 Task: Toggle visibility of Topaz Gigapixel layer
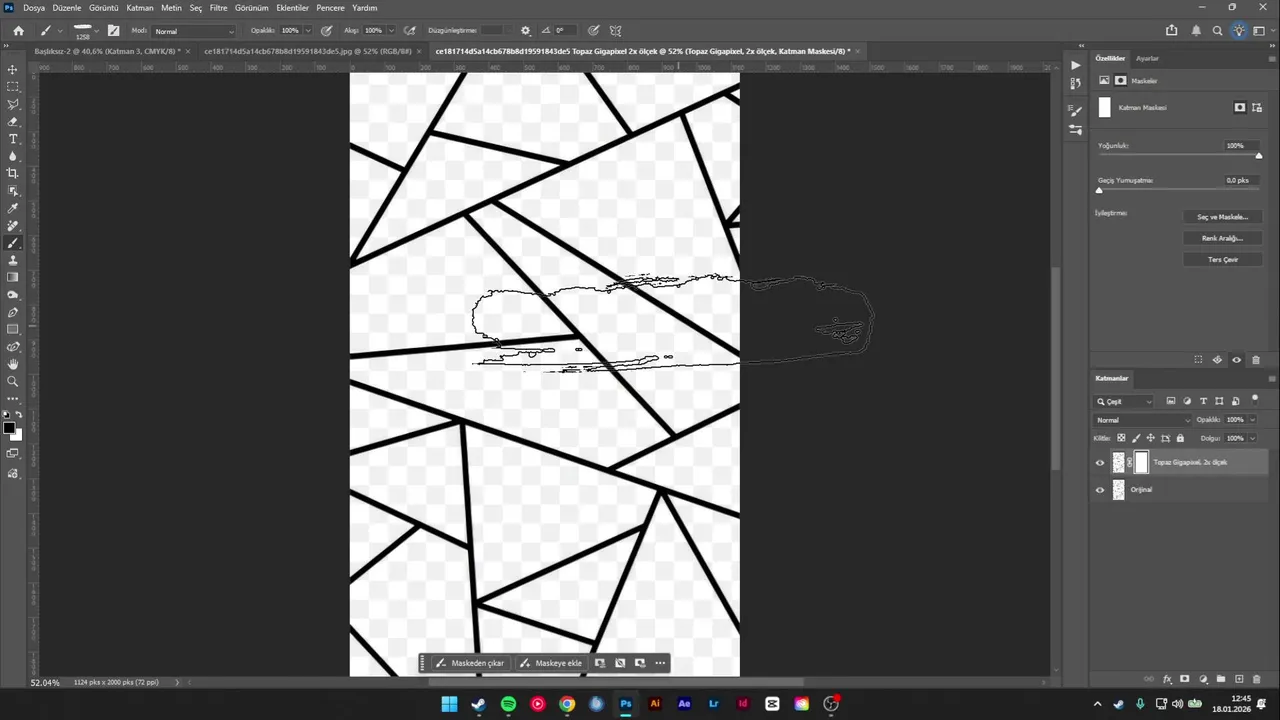point(1100,463)
